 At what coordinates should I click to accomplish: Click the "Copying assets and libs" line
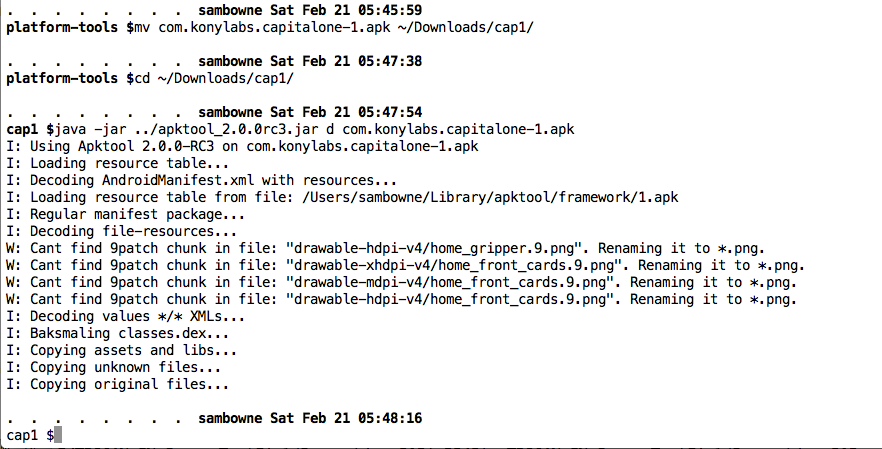pyautogui.click(x=120, y=350)
